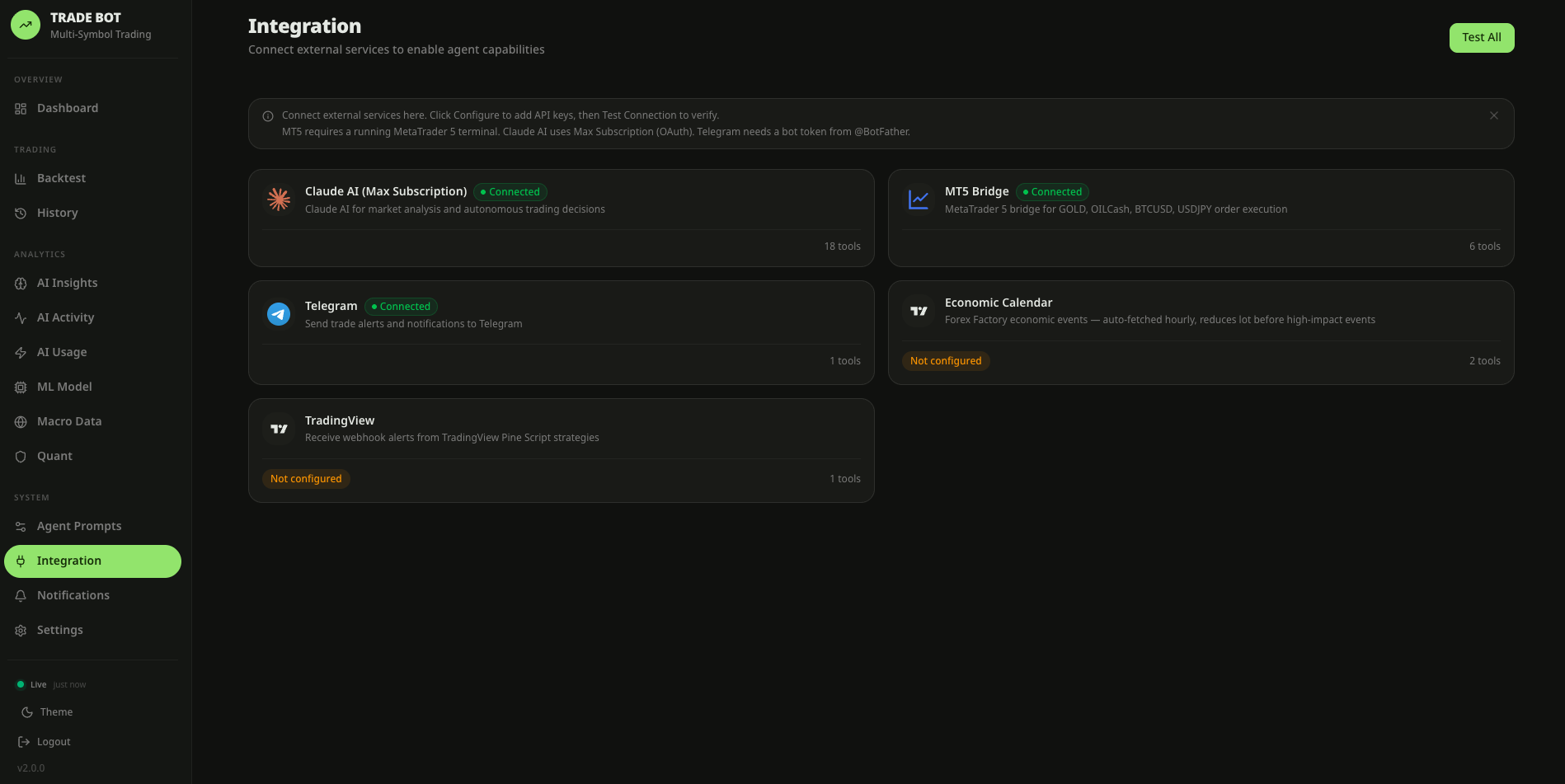Click the TradingView logo icon
This screenshot has height=784, width=1565.
pos(279,429)
